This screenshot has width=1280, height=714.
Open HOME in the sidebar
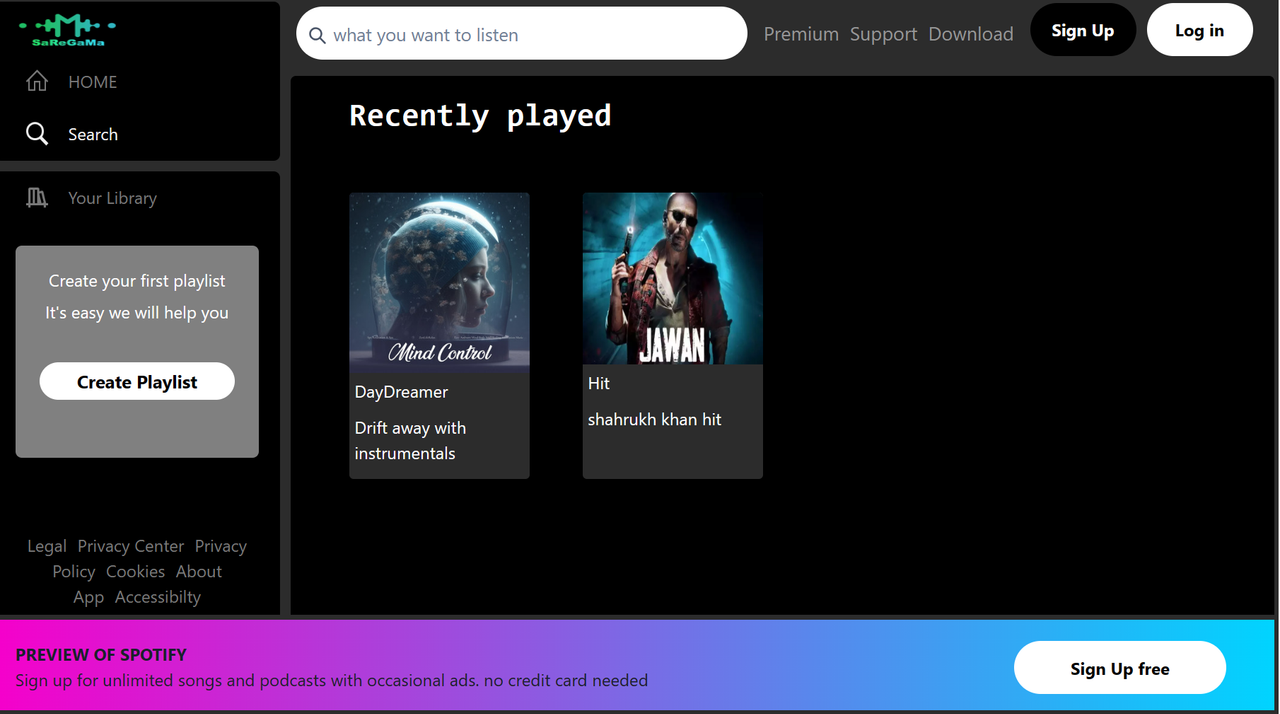pyautogui.click(x=92, y=82)
